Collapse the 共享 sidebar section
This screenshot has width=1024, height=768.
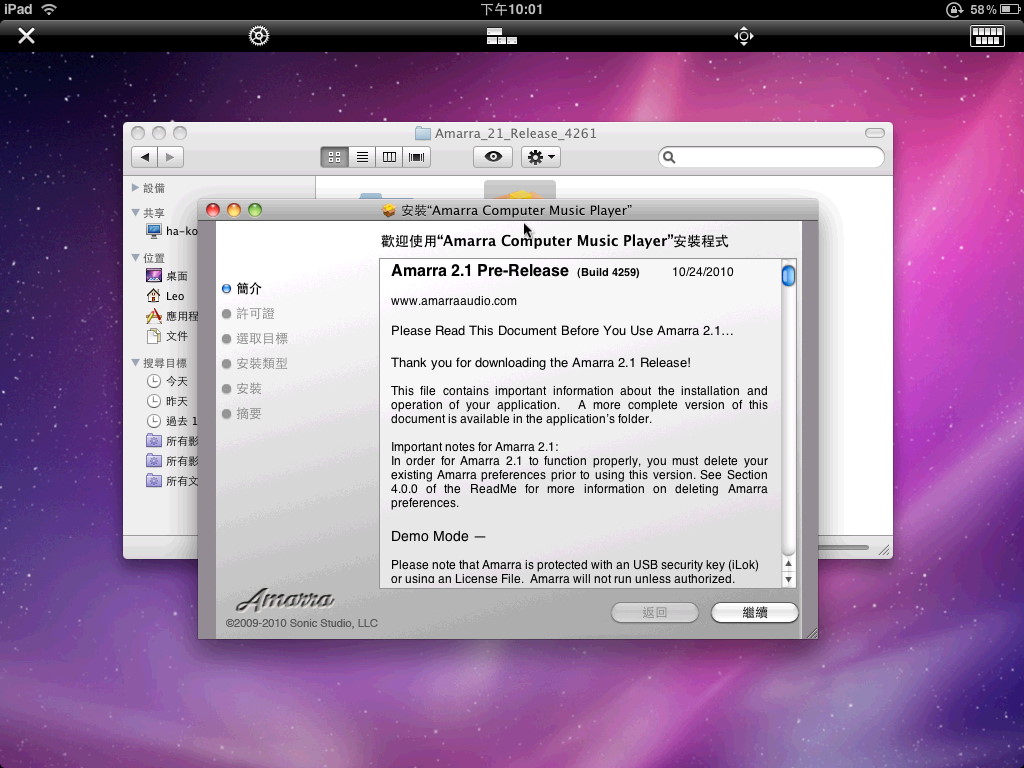click(135, 212)
